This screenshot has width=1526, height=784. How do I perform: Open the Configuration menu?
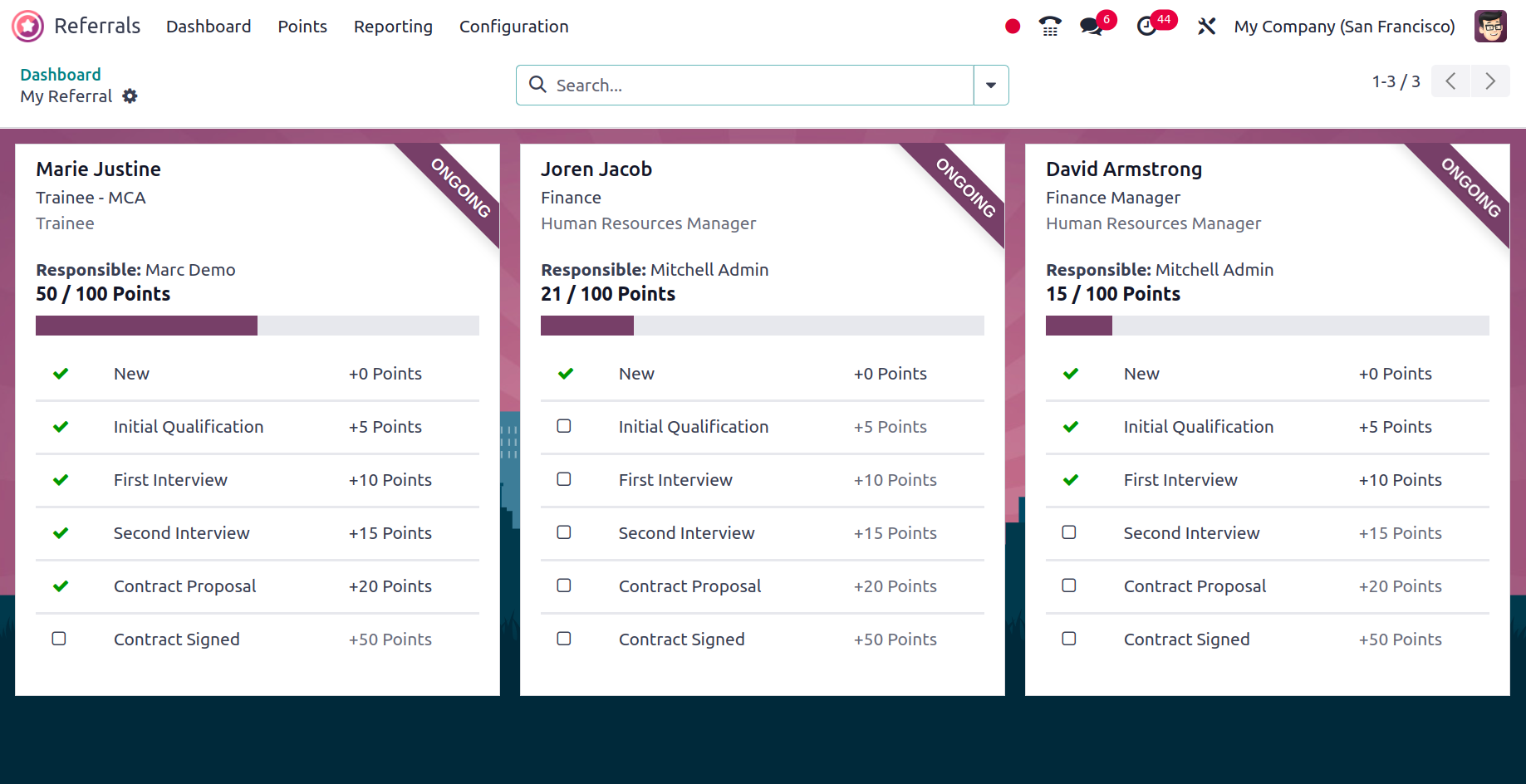[513, 26]
